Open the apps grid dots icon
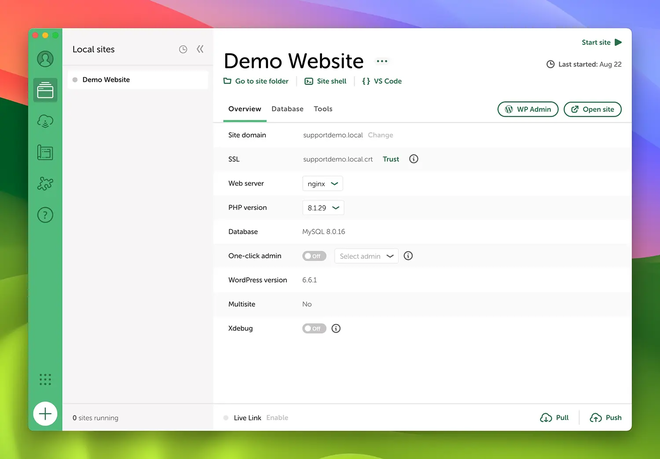The image size is (660, 459). (45, 379)
